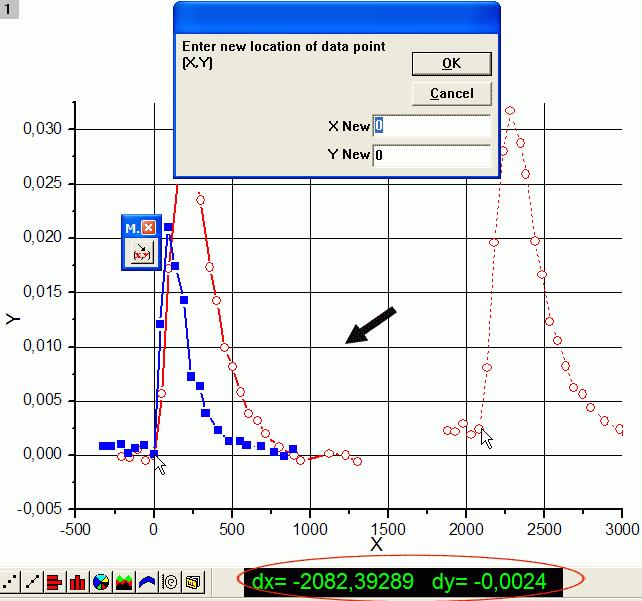
Task: Focus the Y New input field
Action: (432, 155)
